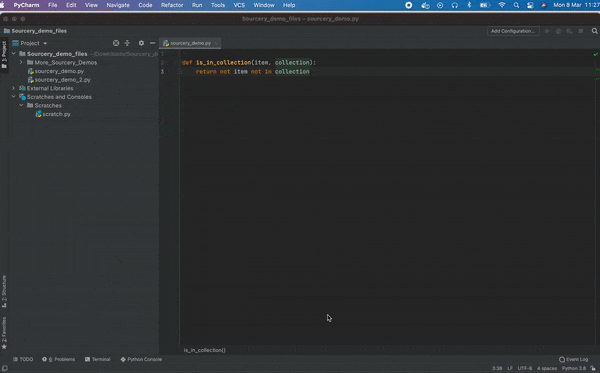Open the Tools menu

pyautogui.click(x=218, y=5)
